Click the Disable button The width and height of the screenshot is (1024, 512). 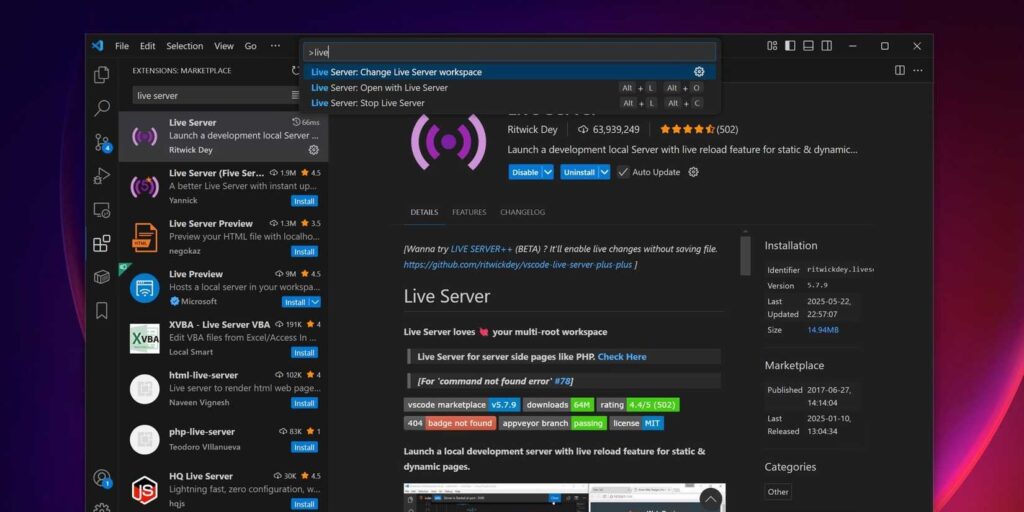pos(525,172)
